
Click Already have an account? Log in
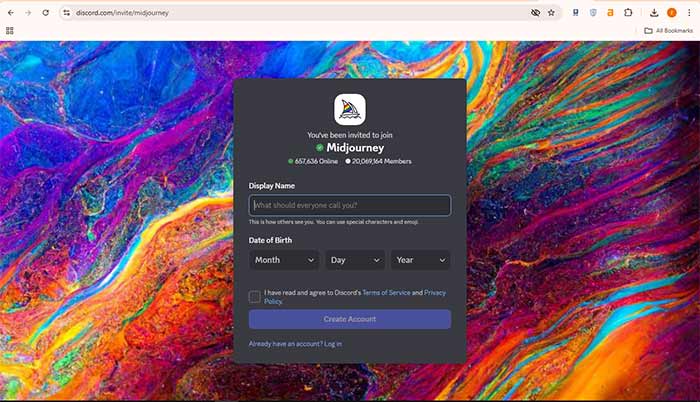point(295,344)
